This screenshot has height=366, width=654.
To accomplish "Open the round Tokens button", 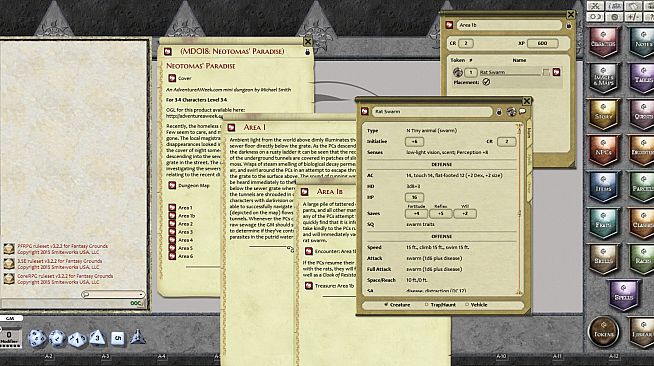I will pyautogui.click(x=603, y=332).
